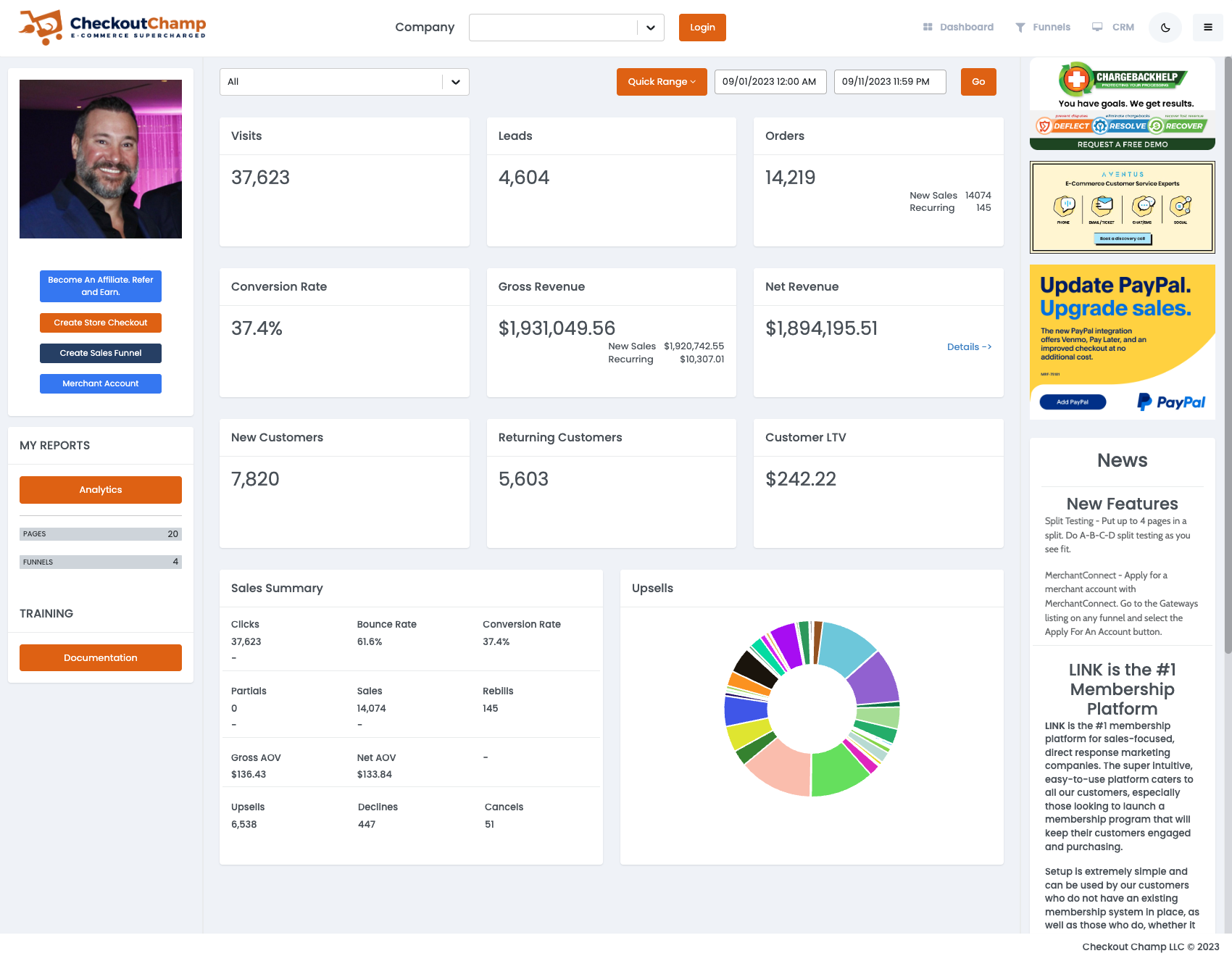Click the PayPal logo in ad
Screen dimensions: 1232x956
1170,402
